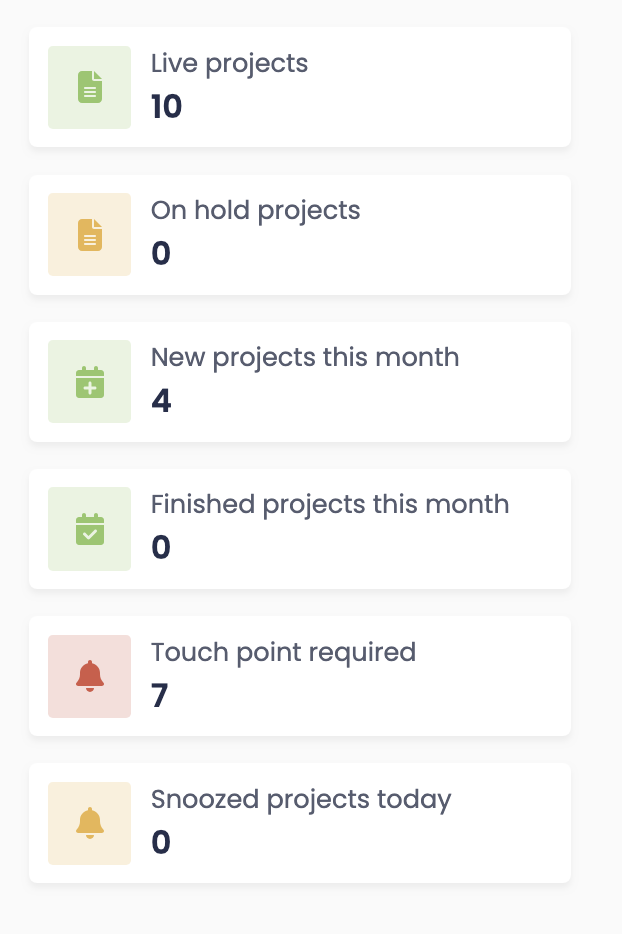Click the red bell icon for Touch point required
This screenshot has height=934, width=622.
pyautogui.click(x=90, y=676)
